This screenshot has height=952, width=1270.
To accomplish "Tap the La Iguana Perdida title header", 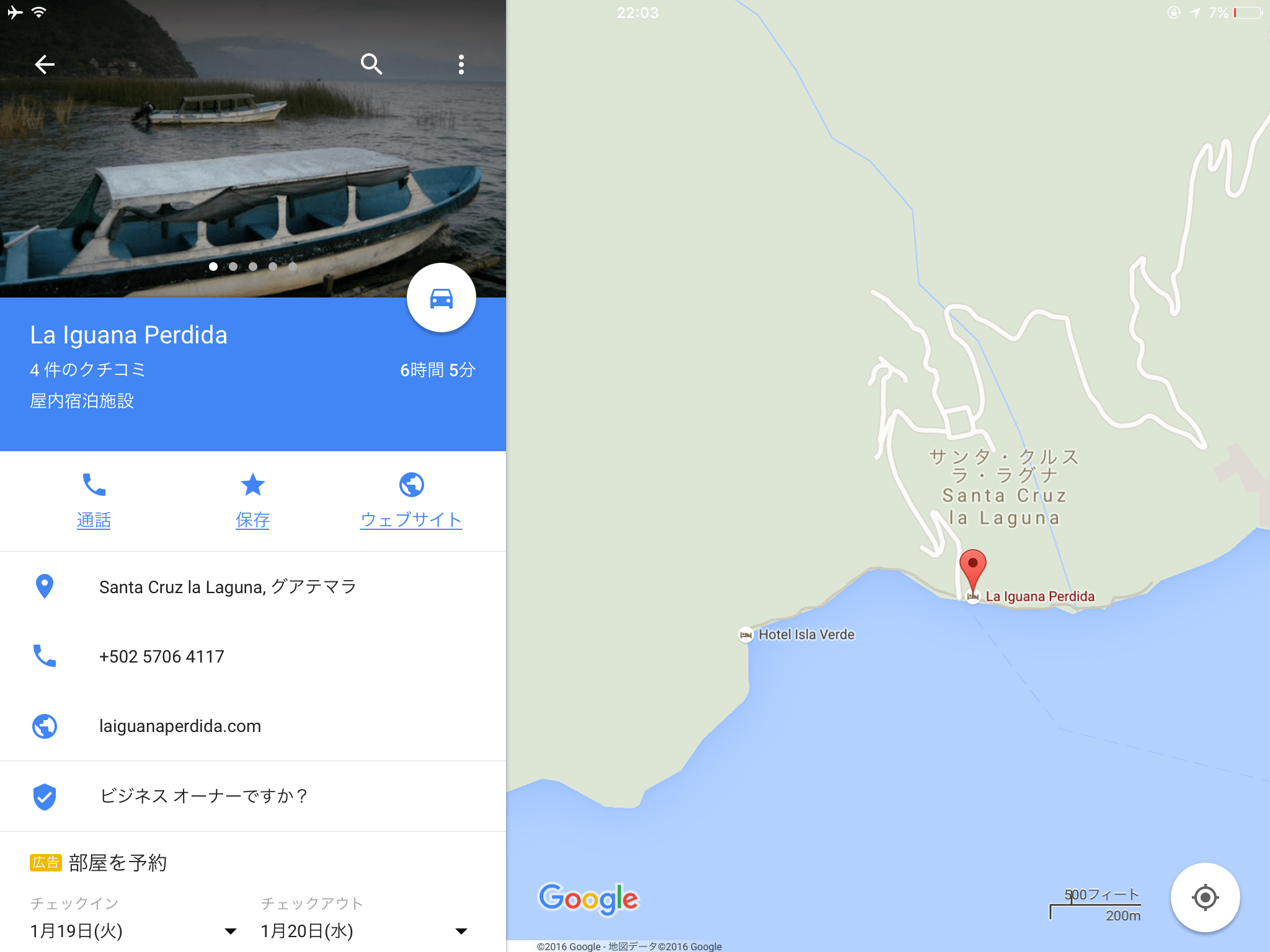I will (x=129, y=335).
